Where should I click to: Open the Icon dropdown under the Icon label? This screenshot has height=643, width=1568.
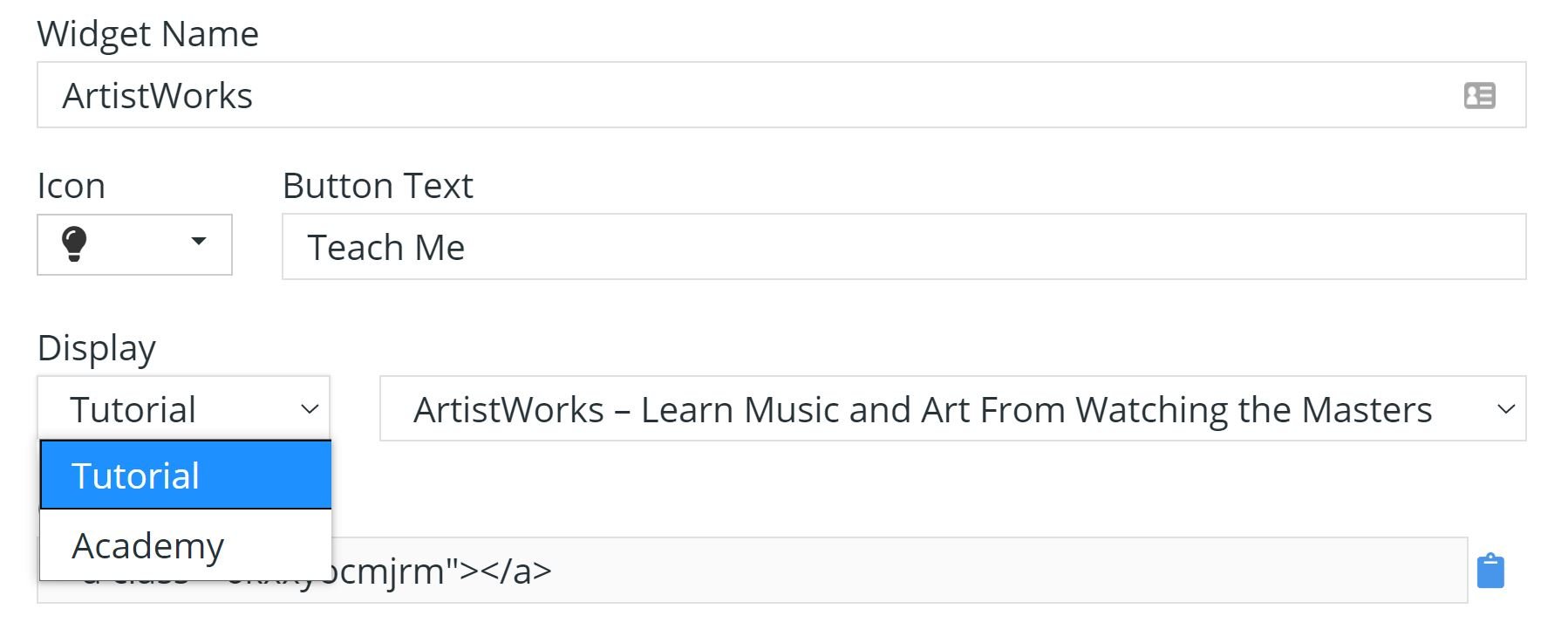(134, 245)
